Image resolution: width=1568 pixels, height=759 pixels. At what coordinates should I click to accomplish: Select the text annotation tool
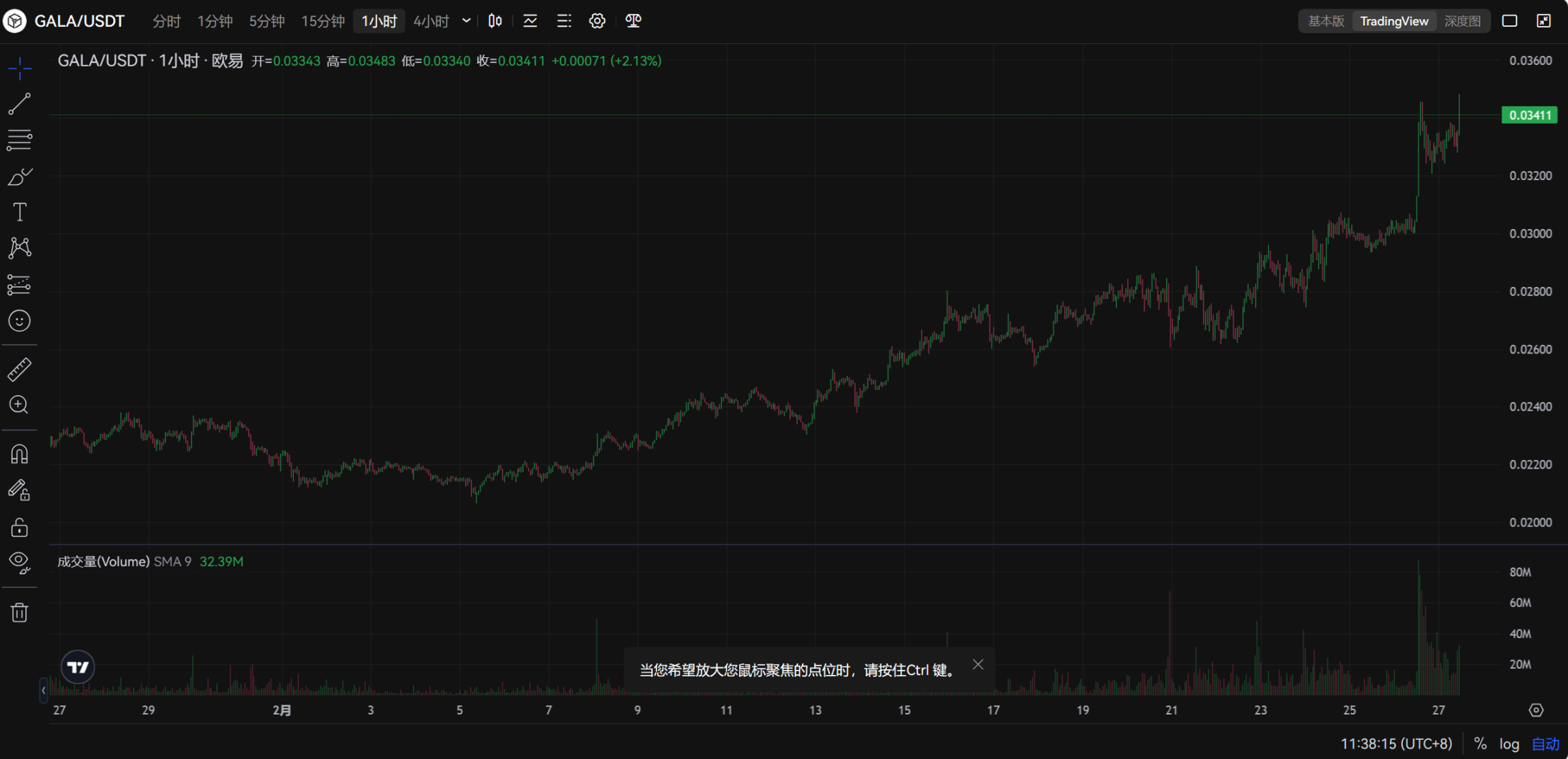tap(19, 212)
